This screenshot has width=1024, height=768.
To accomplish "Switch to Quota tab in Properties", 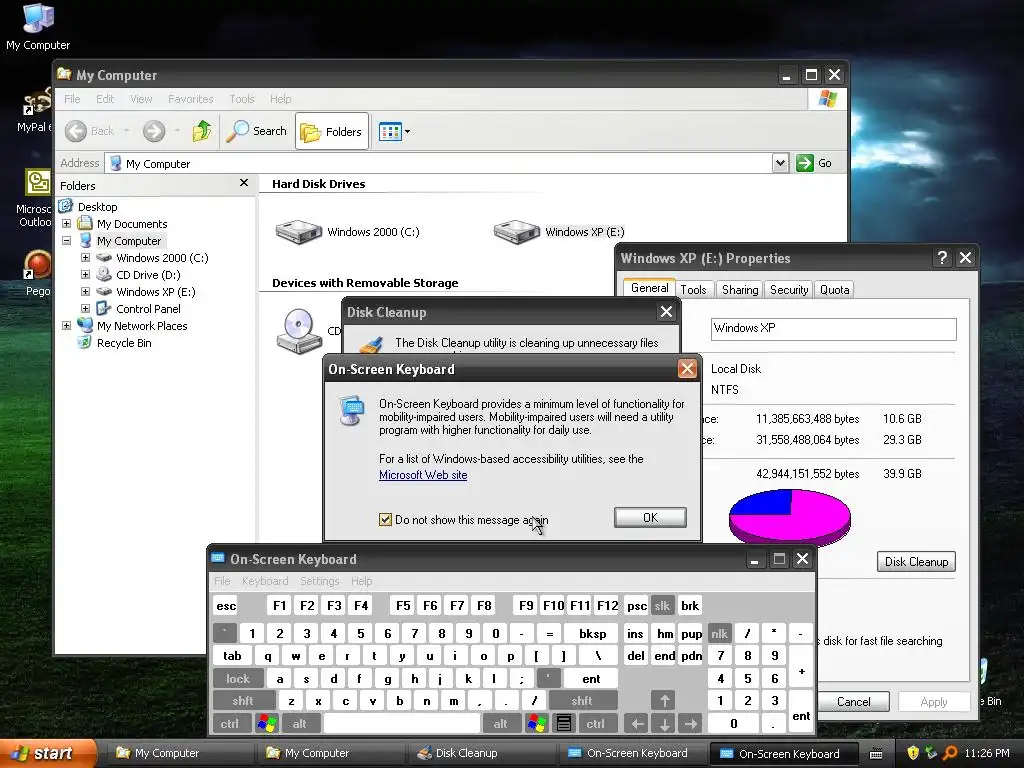I will (835, 290).
